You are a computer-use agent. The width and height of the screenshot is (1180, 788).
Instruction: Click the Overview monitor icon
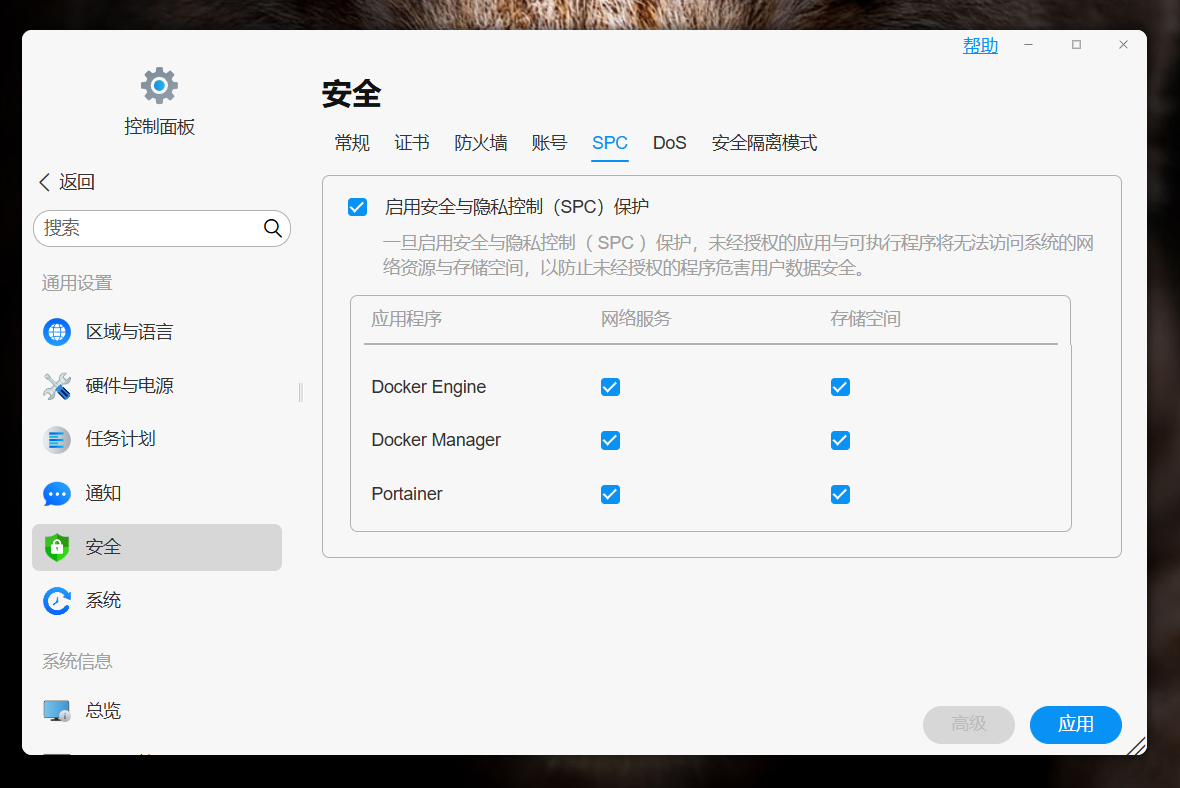[57, 710]
